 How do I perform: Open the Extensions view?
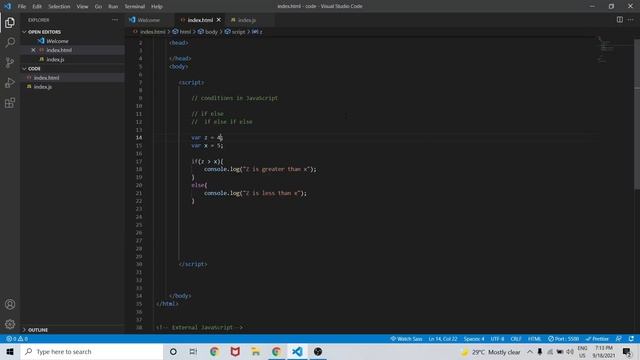[x=10, y=102]
